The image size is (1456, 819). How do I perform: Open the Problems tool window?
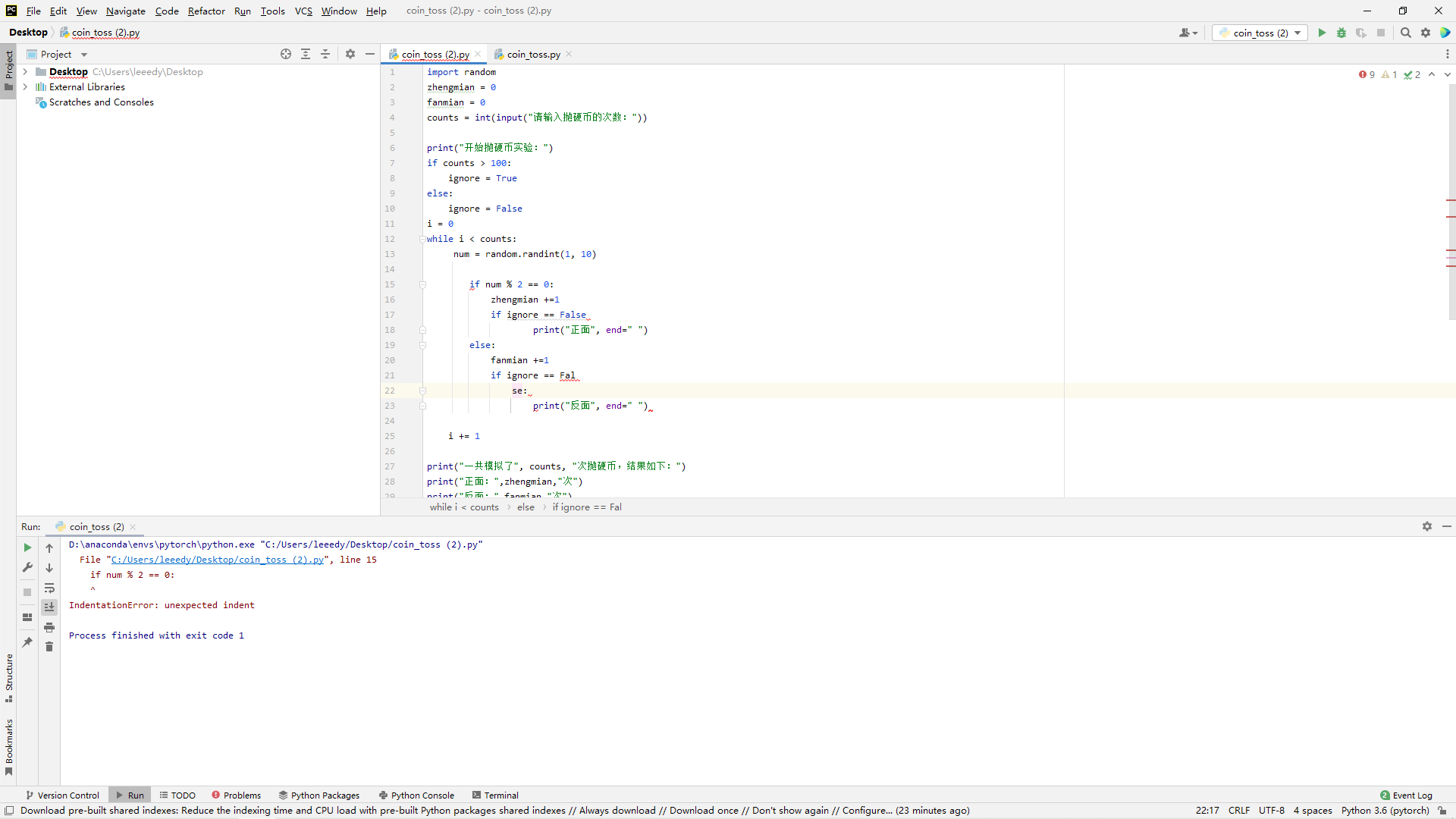[x=236, y=795]
